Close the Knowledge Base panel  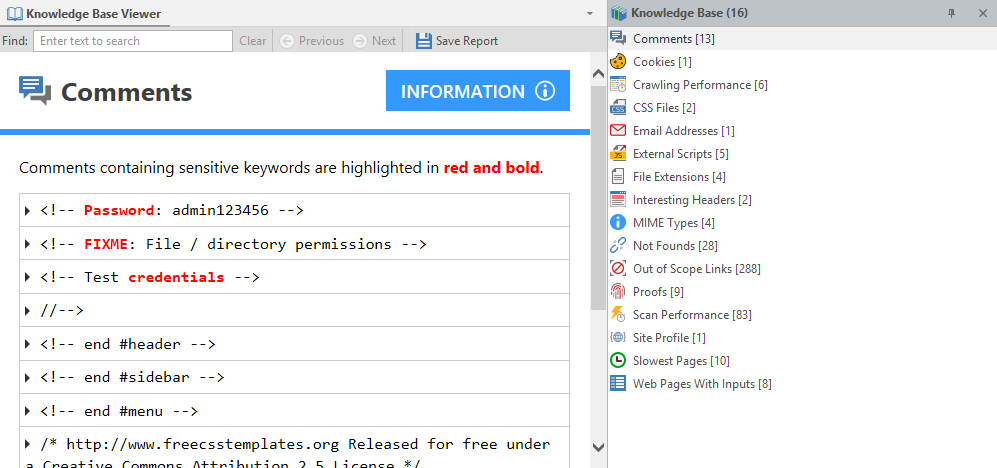pos(982,13)
